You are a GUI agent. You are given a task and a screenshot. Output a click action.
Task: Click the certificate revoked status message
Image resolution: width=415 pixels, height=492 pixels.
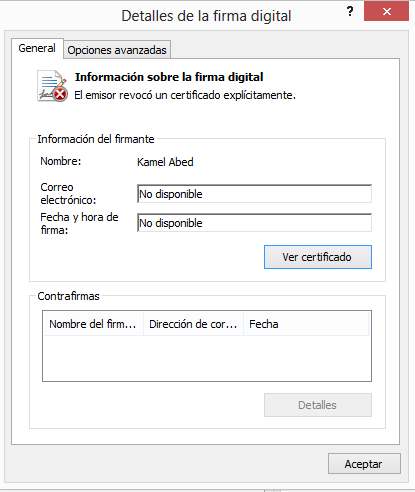point(185,95)
